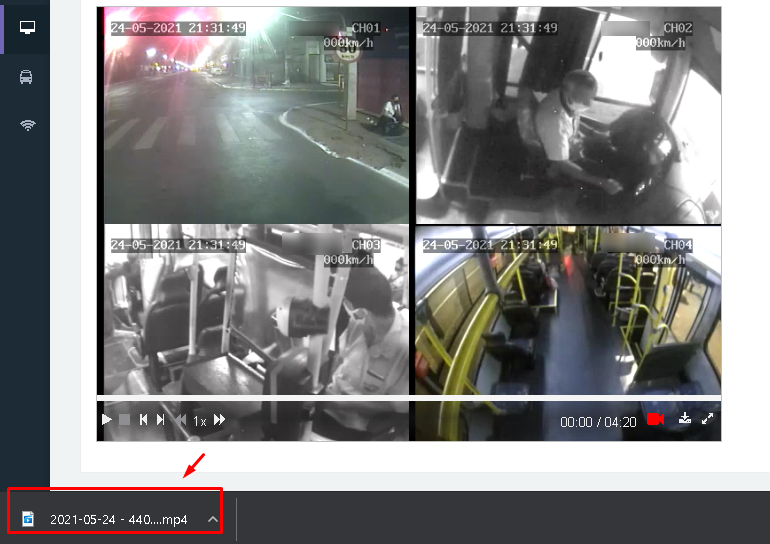Select the CH02 driver camera view
The height and width of the screenshot is (544, 770).
point(568,115)
